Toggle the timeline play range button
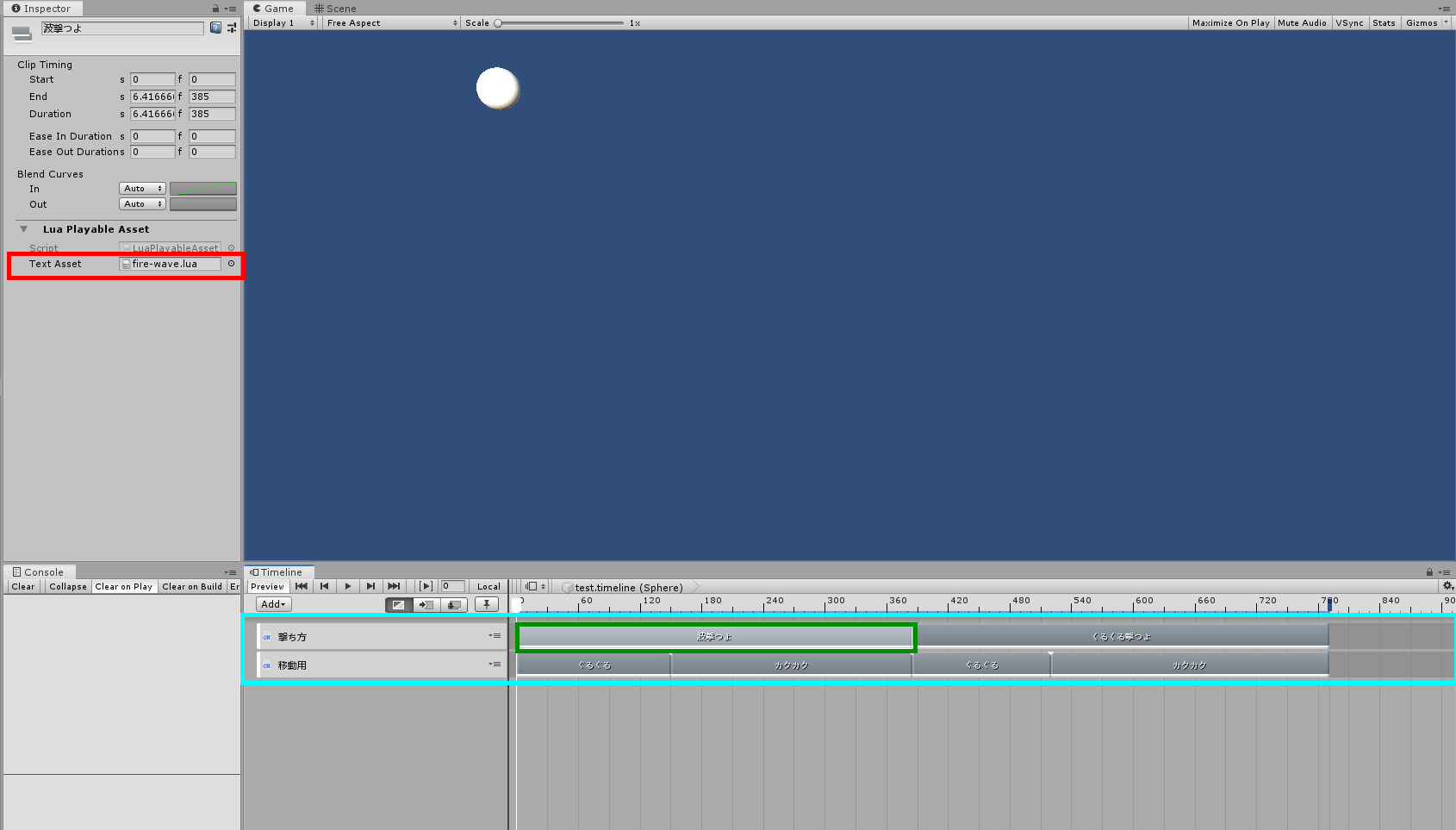The height and width of the screenshot is (830, 1456). pyautogui.click(x=426, y=586)
